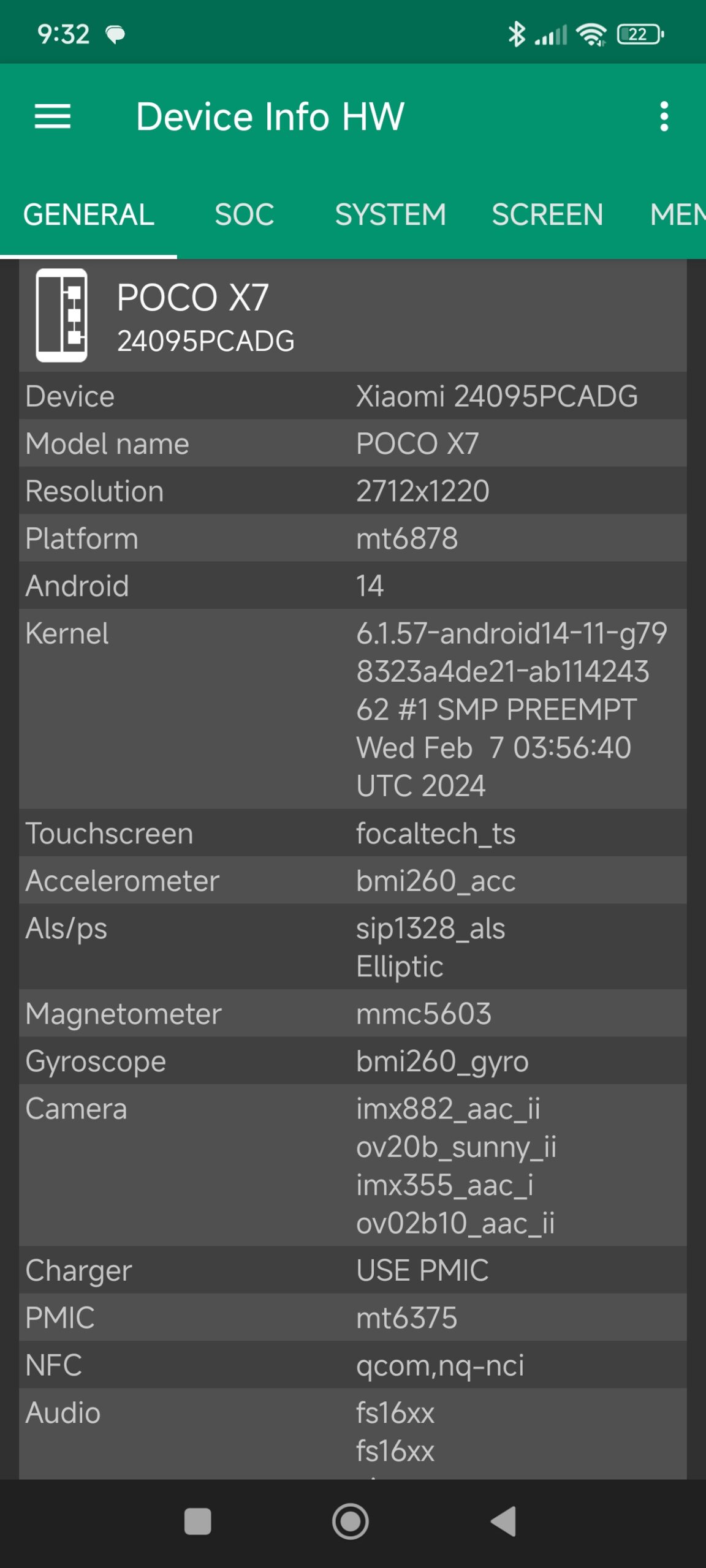Tap the Wi-Fi status bar icon

coord(591,34)
